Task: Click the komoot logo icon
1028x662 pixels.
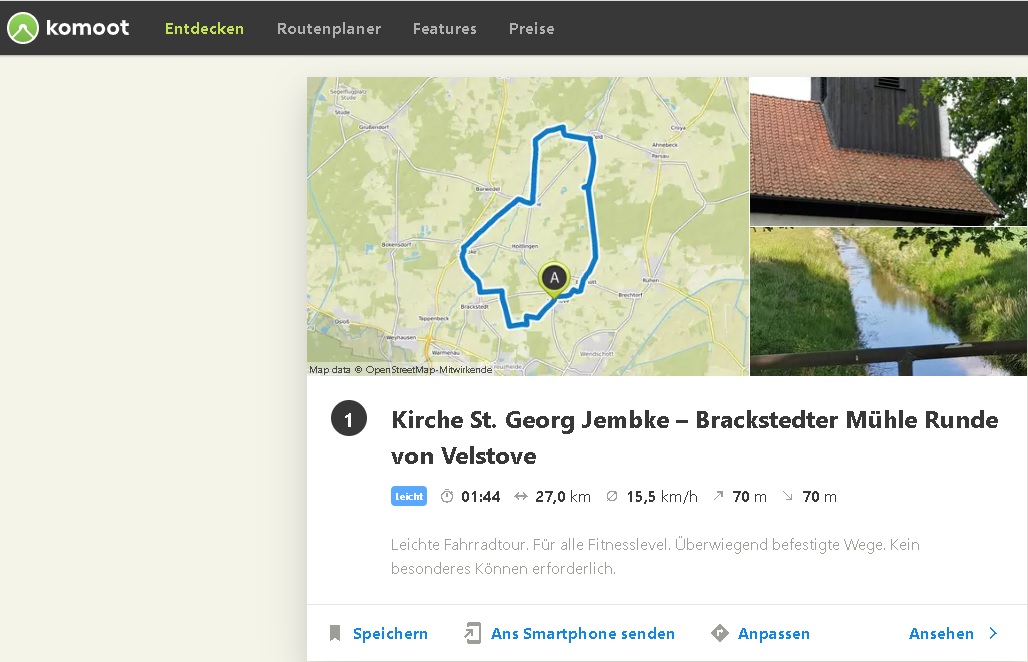Action: pyautogui.click(x=23, y=28)
